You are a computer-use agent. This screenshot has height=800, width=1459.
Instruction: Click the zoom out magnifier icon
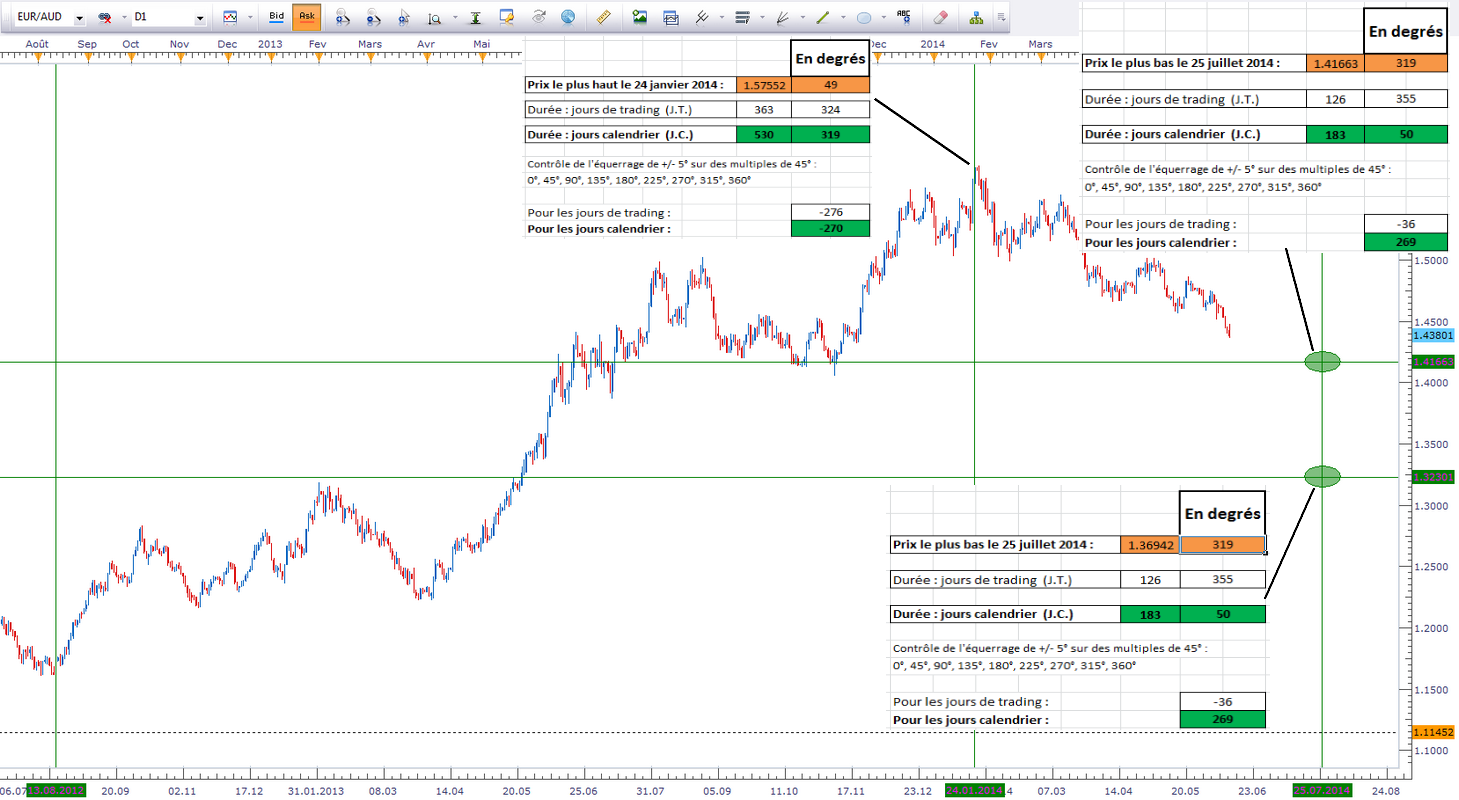coord(373,17)
